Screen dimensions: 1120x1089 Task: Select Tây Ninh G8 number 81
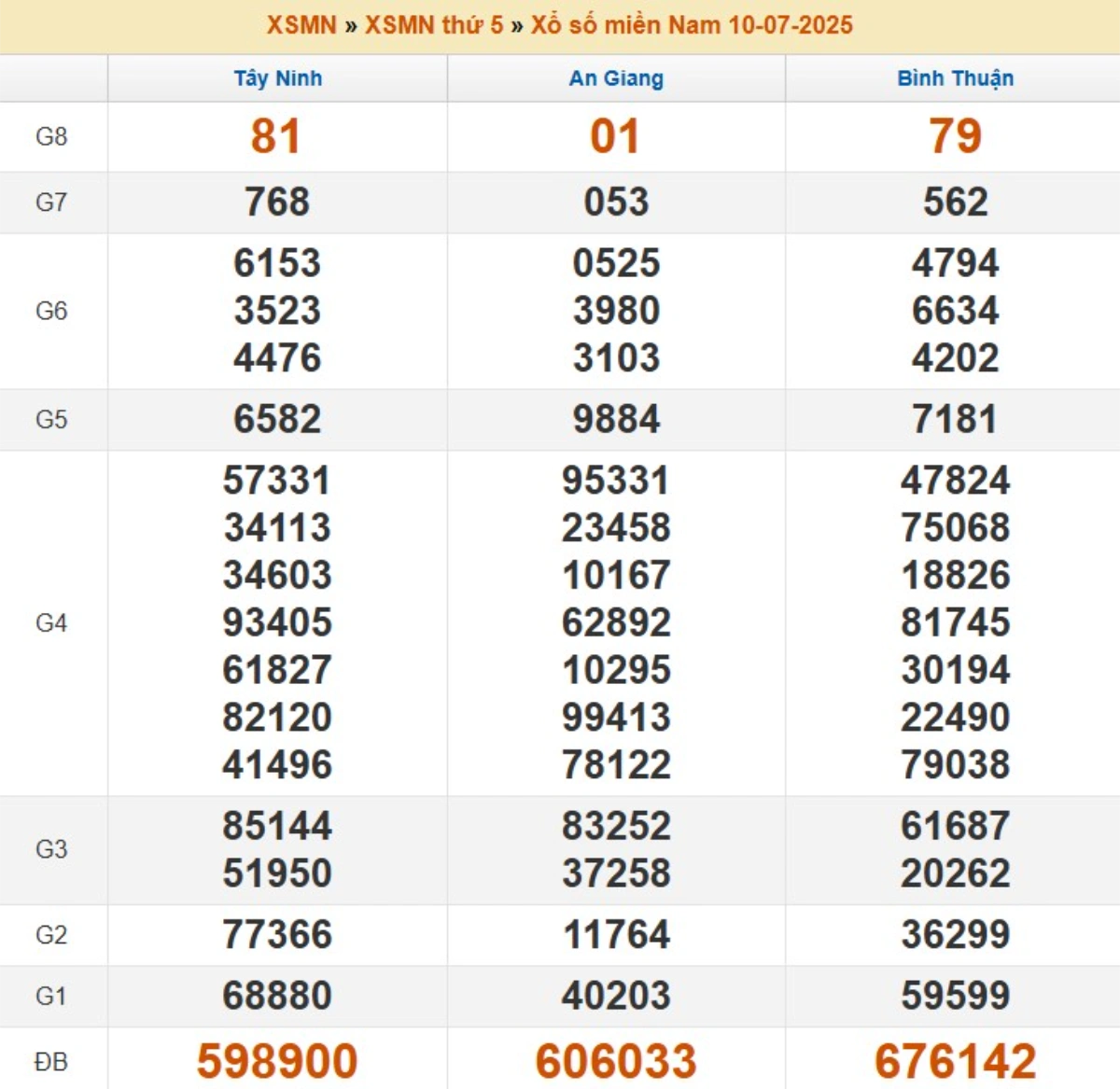(x=276, y=136)
